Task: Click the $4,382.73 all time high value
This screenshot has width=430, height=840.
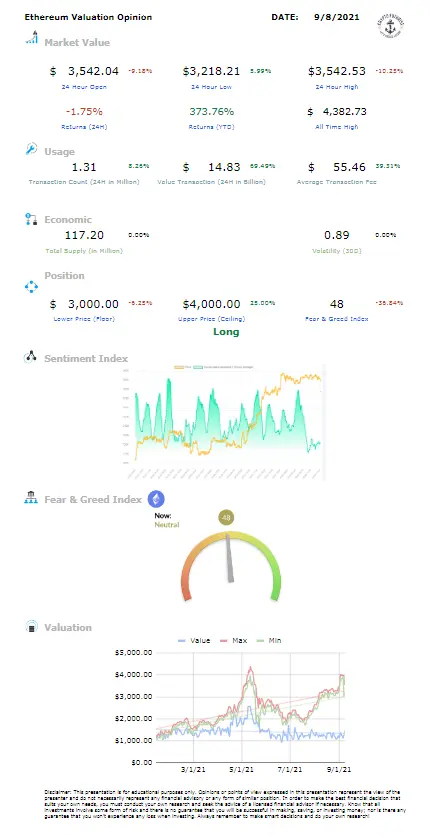Action: click(337, 111)
